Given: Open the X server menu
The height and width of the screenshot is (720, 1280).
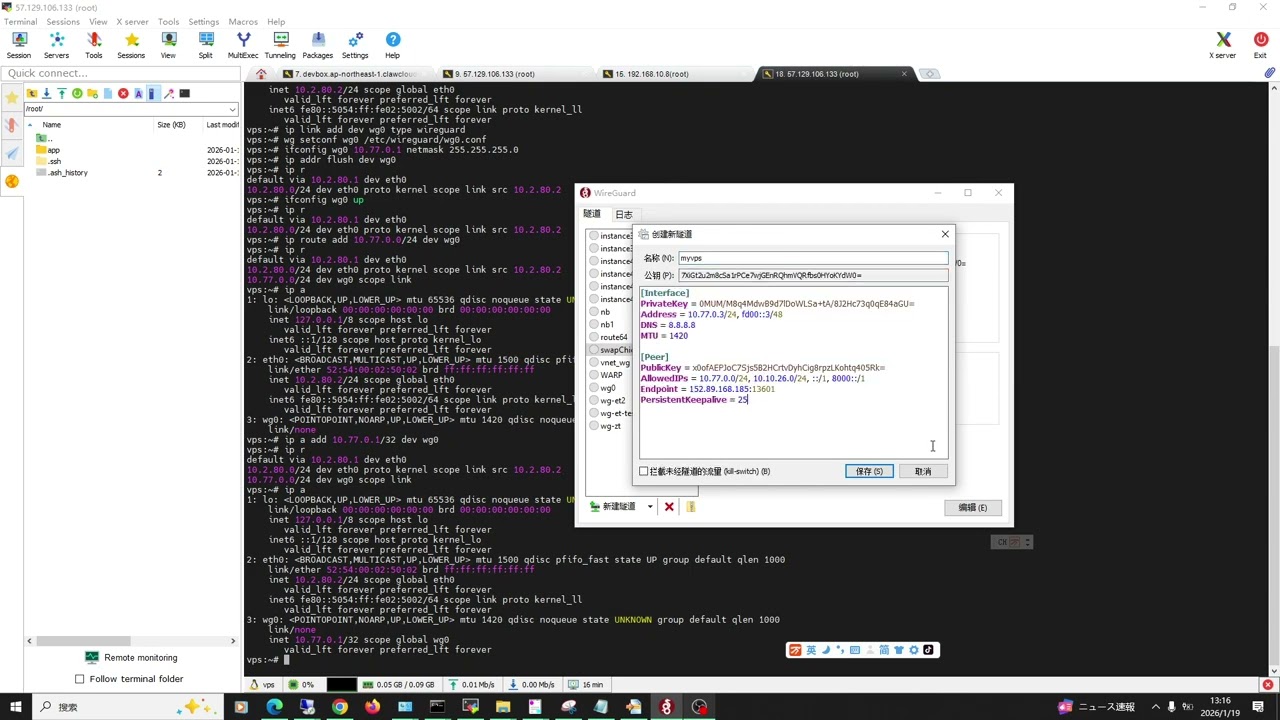Looking at the screenshot, I should pyautogui.click(x=132, y=21).
